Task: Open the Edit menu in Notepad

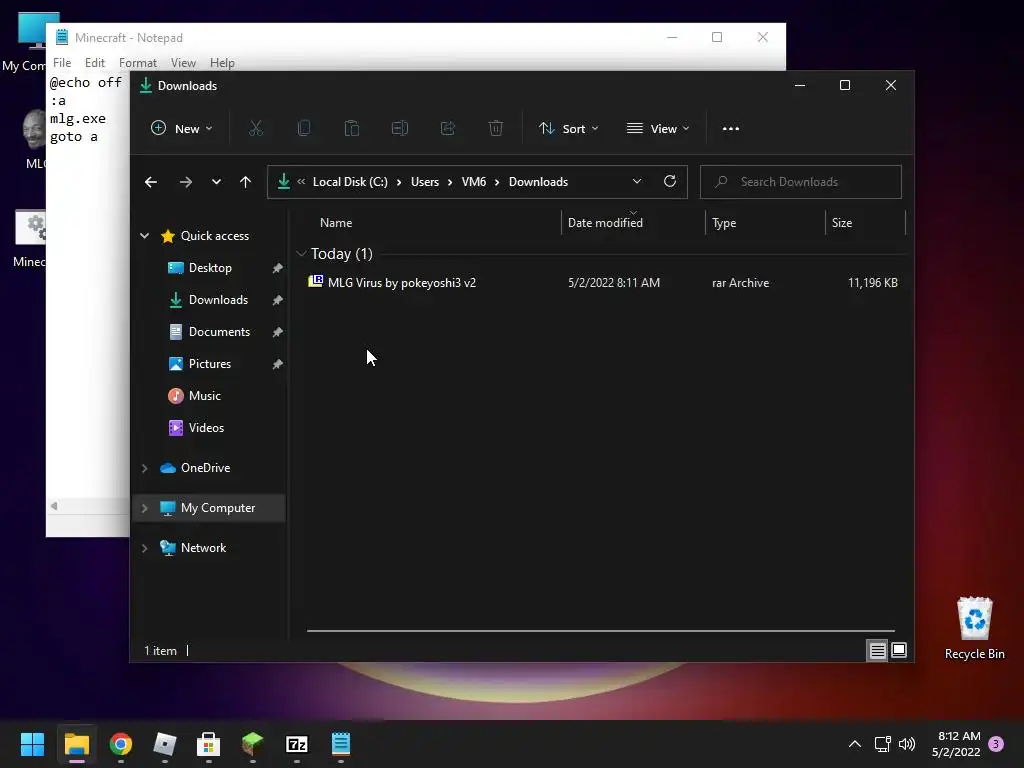Action: (x=95, y=63)
